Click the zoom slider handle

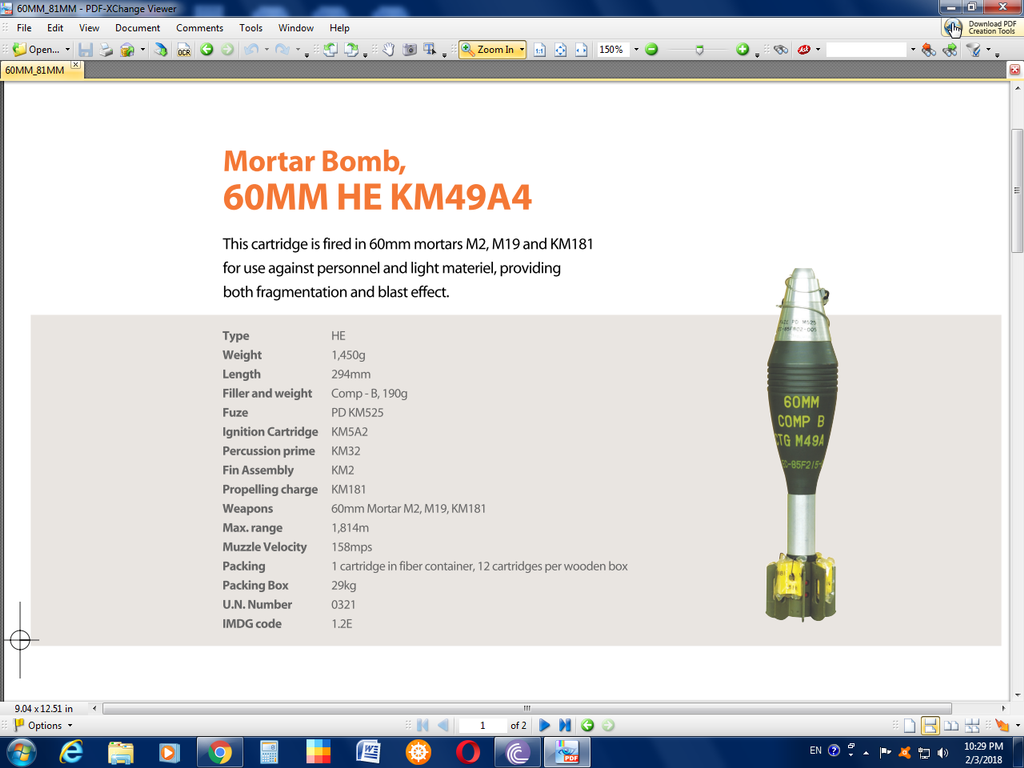click(x=699, y=50)
